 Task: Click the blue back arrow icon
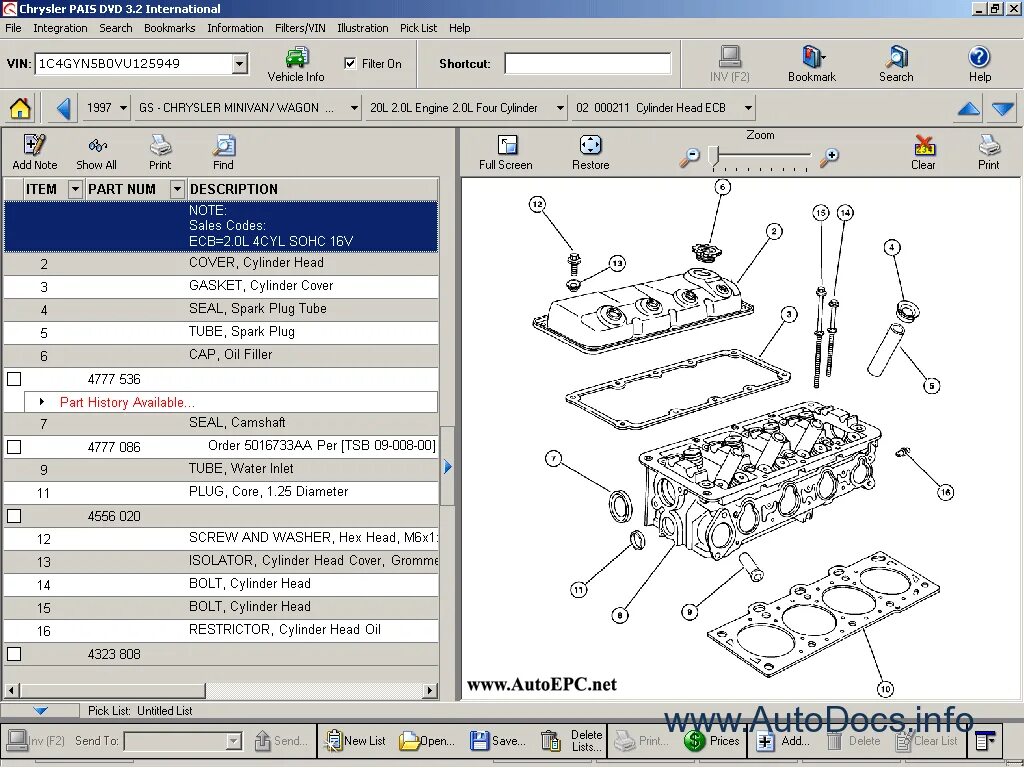click(x=63, y=108)
